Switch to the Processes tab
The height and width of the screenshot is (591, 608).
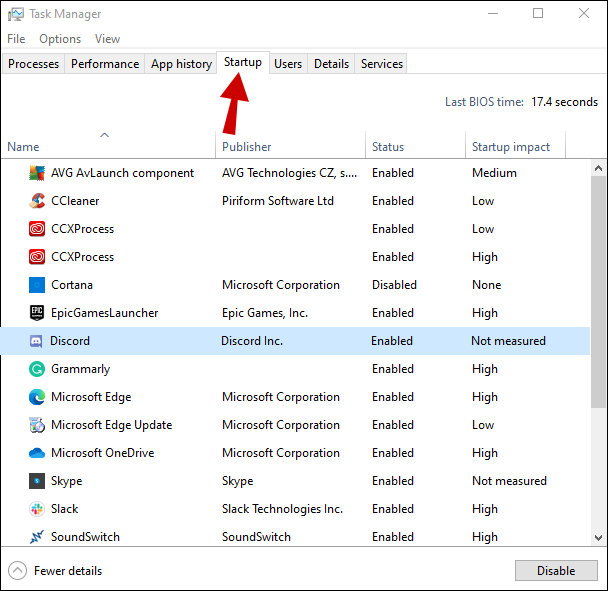[x=33, y=64]
